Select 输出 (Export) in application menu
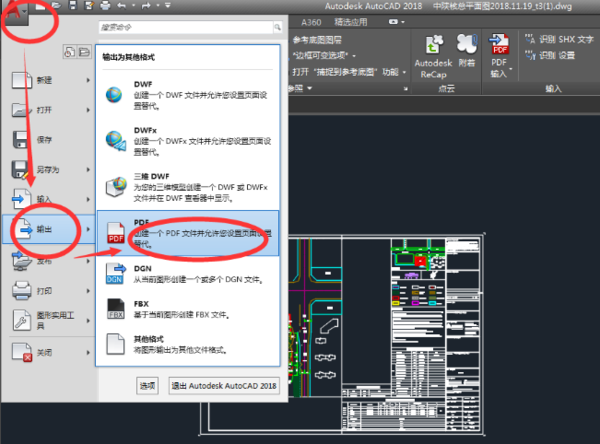Viewport: 600px width, 444px height. tap(49, 229)
